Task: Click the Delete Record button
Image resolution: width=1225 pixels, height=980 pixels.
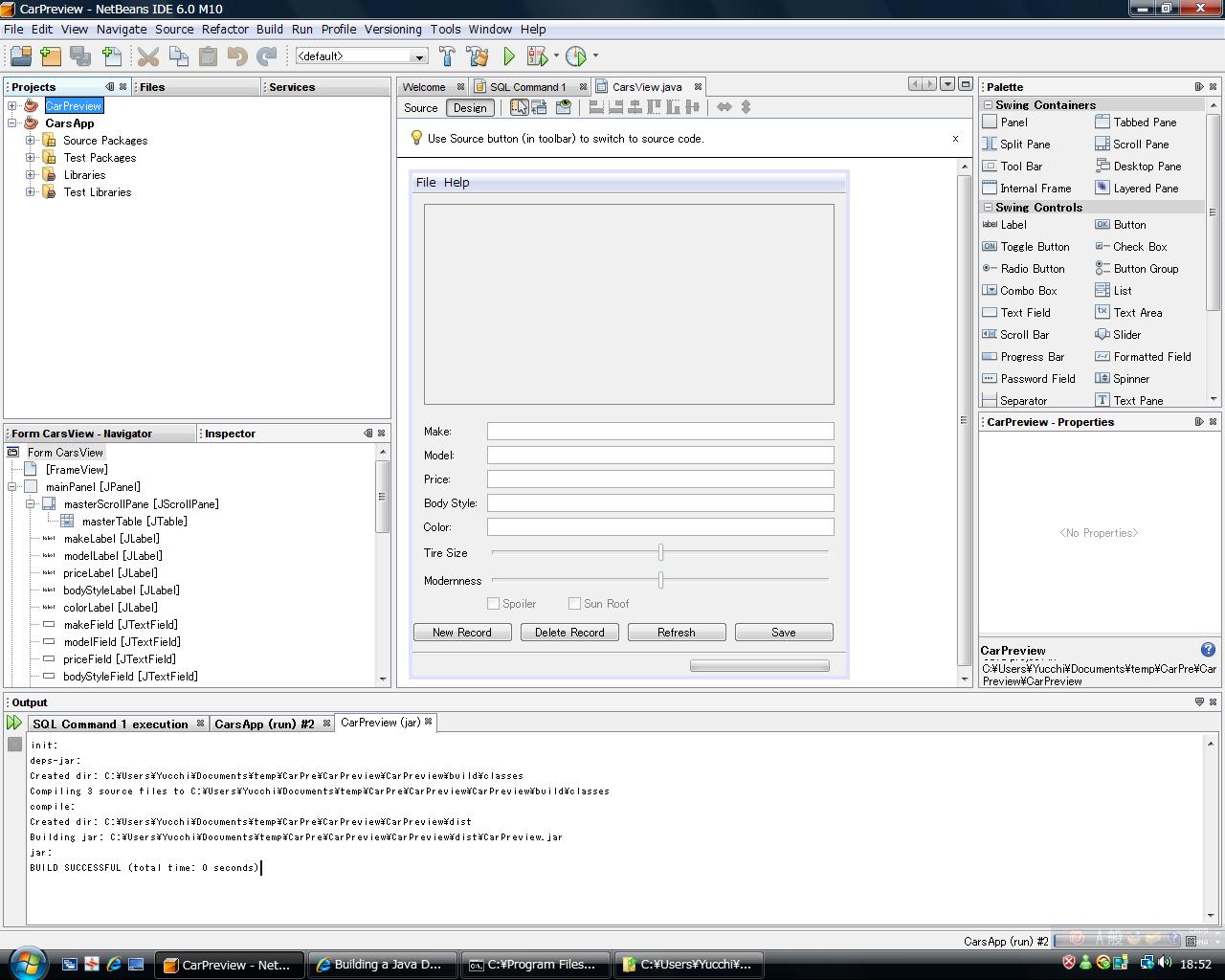Action: [x=569, y=633]
